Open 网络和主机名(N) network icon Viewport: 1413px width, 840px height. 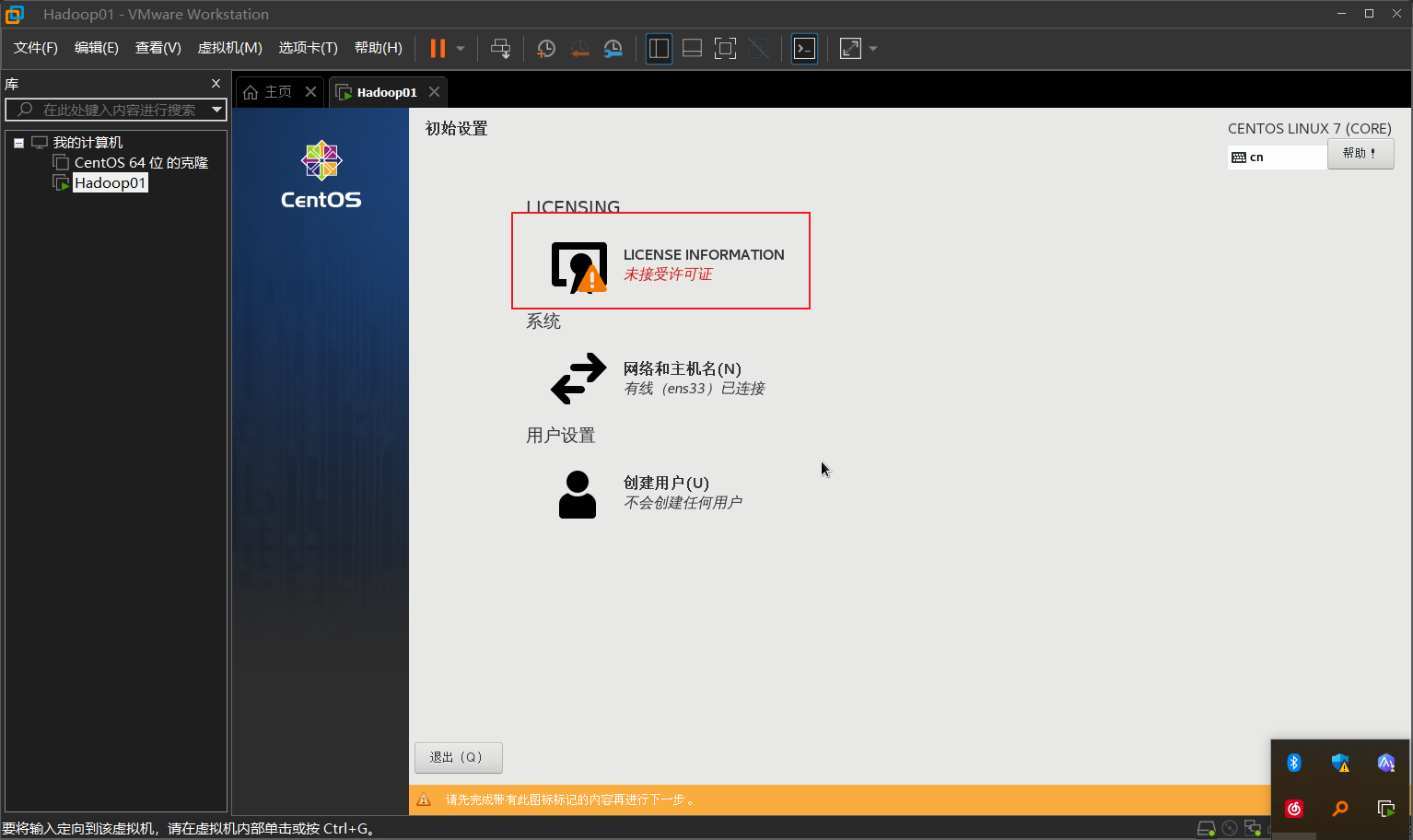click(x=578, y=379)
